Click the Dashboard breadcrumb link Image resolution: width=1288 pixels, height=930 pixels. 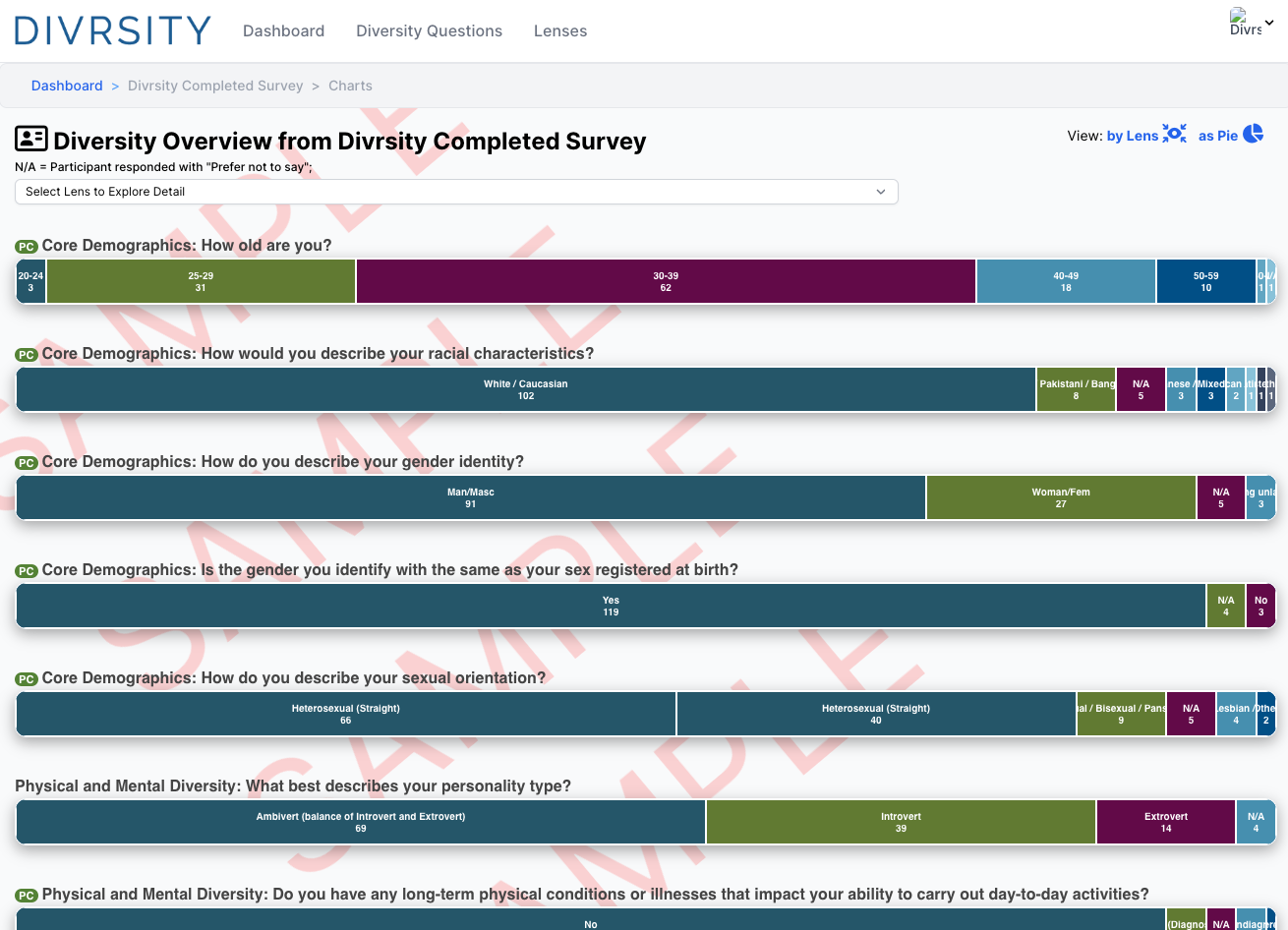pyautogui.click(x=67, y=86)
